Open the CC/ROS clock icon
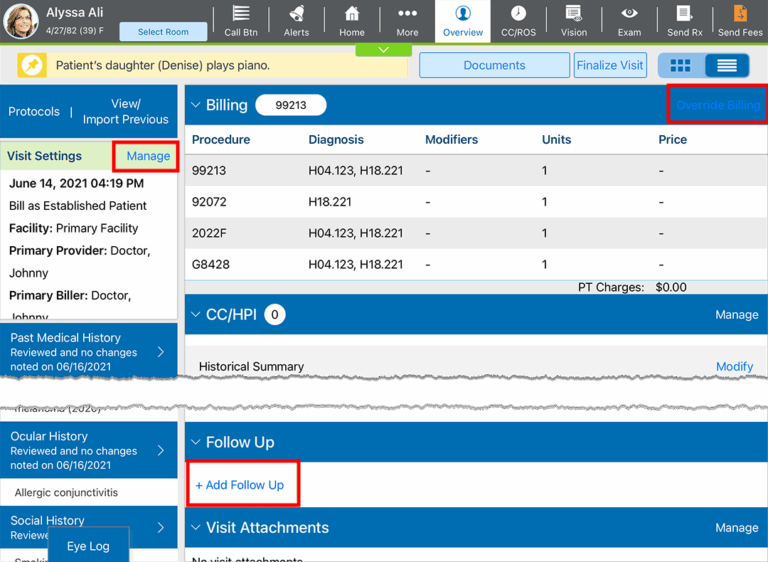Screen dimensions: 768x562 click(518, 20)
